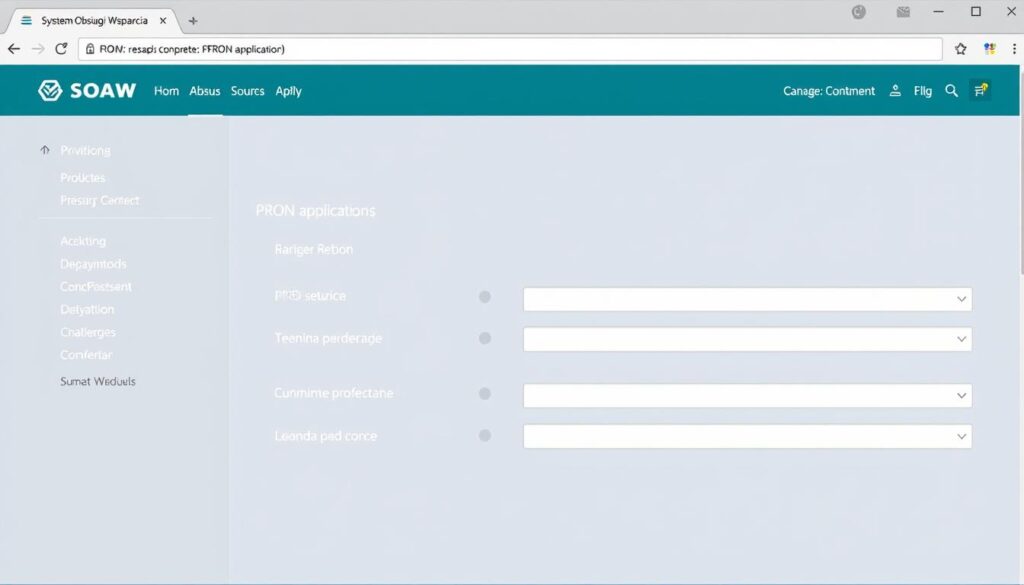Viewport: 1024px width, 585px height.
Task: Click the bookmark star icon
Action: 959,48
